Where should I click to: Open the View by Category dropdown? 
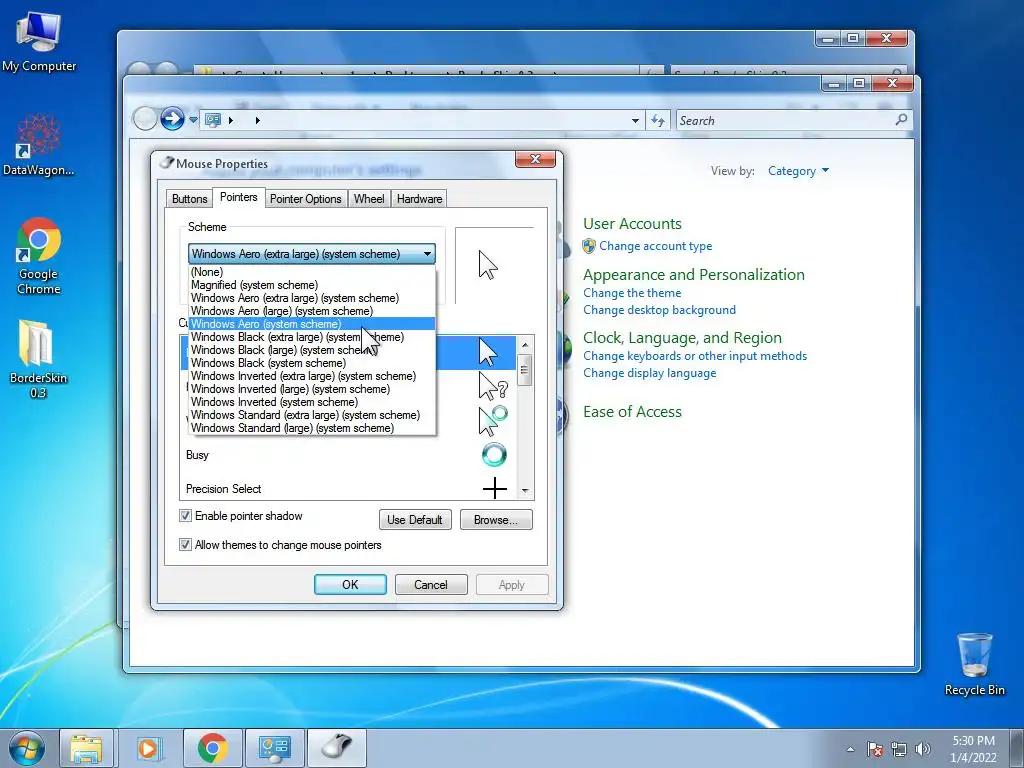pos(798,171)
